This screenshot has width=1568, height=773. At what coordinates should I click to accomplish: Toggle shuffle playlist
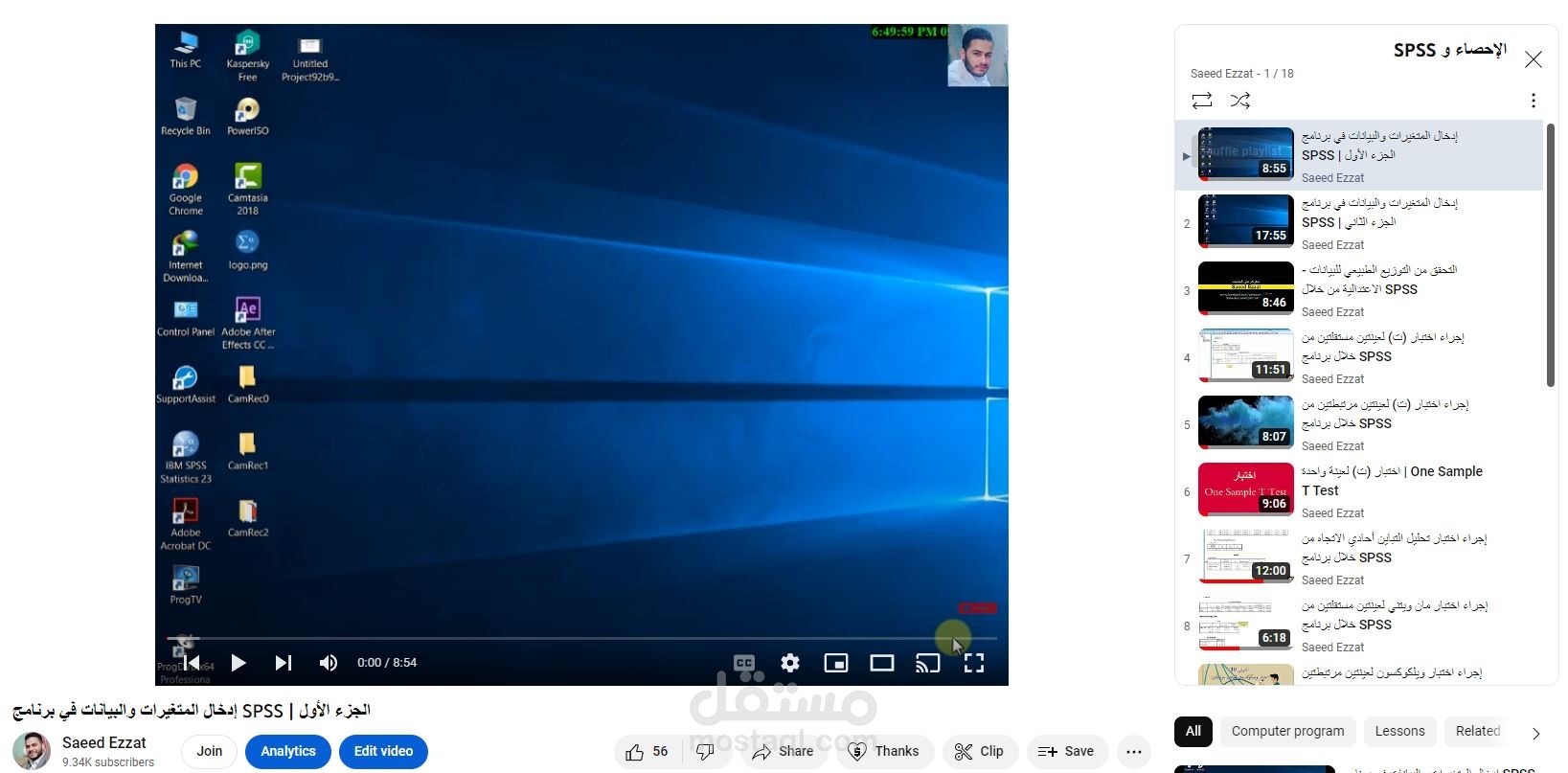(x=1240, y=101)
